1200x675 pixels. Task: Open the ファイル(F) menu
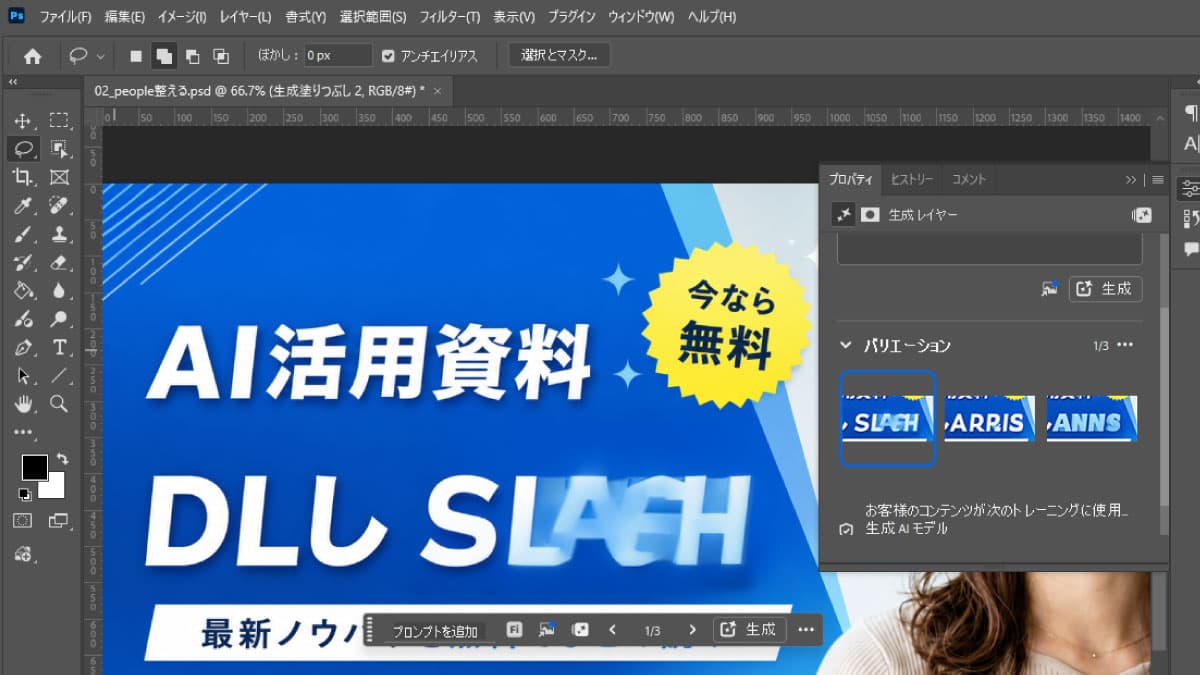click(65, 17)
